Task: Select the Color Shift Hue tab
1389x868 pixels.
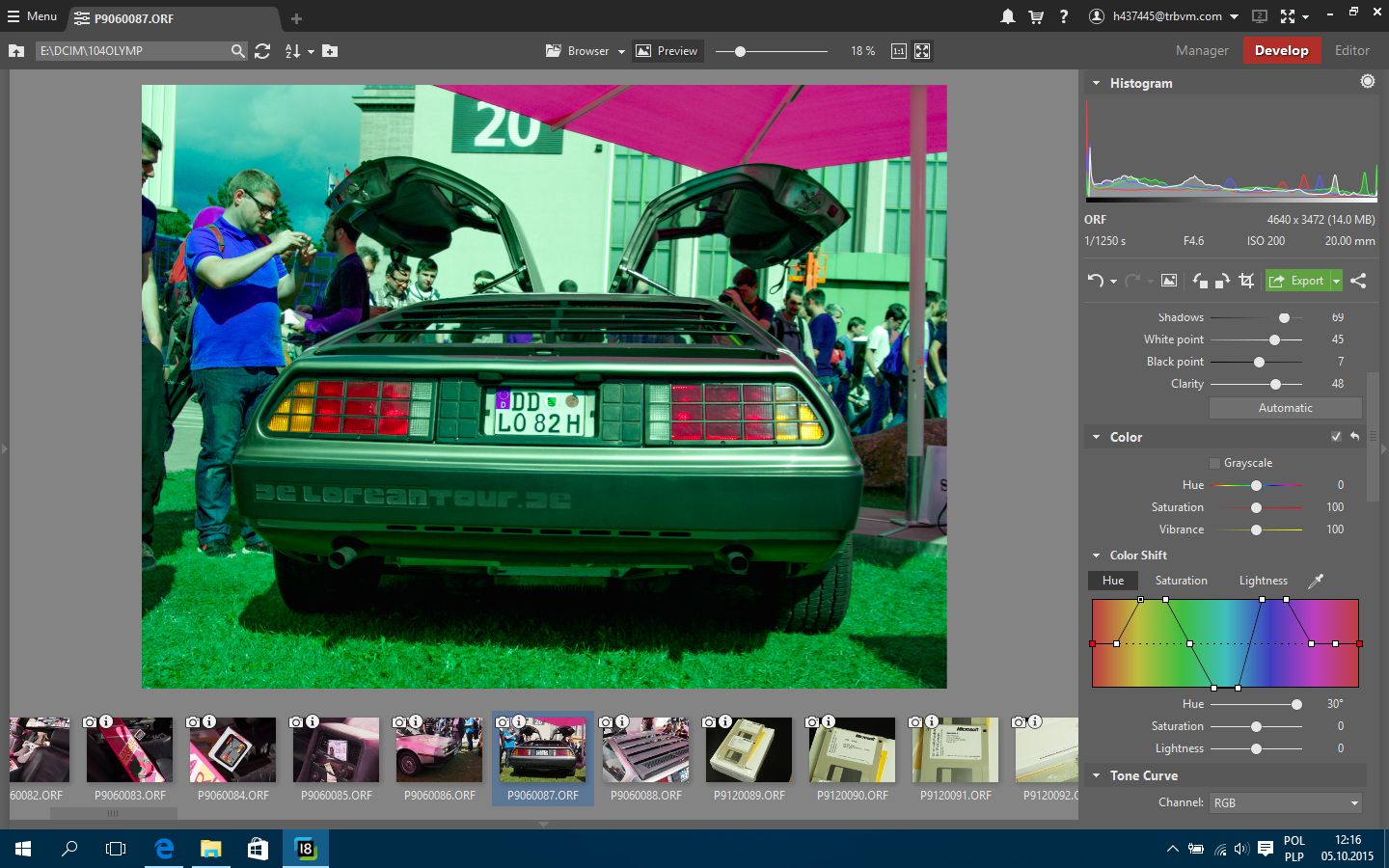Action: tap(1113, 581)
